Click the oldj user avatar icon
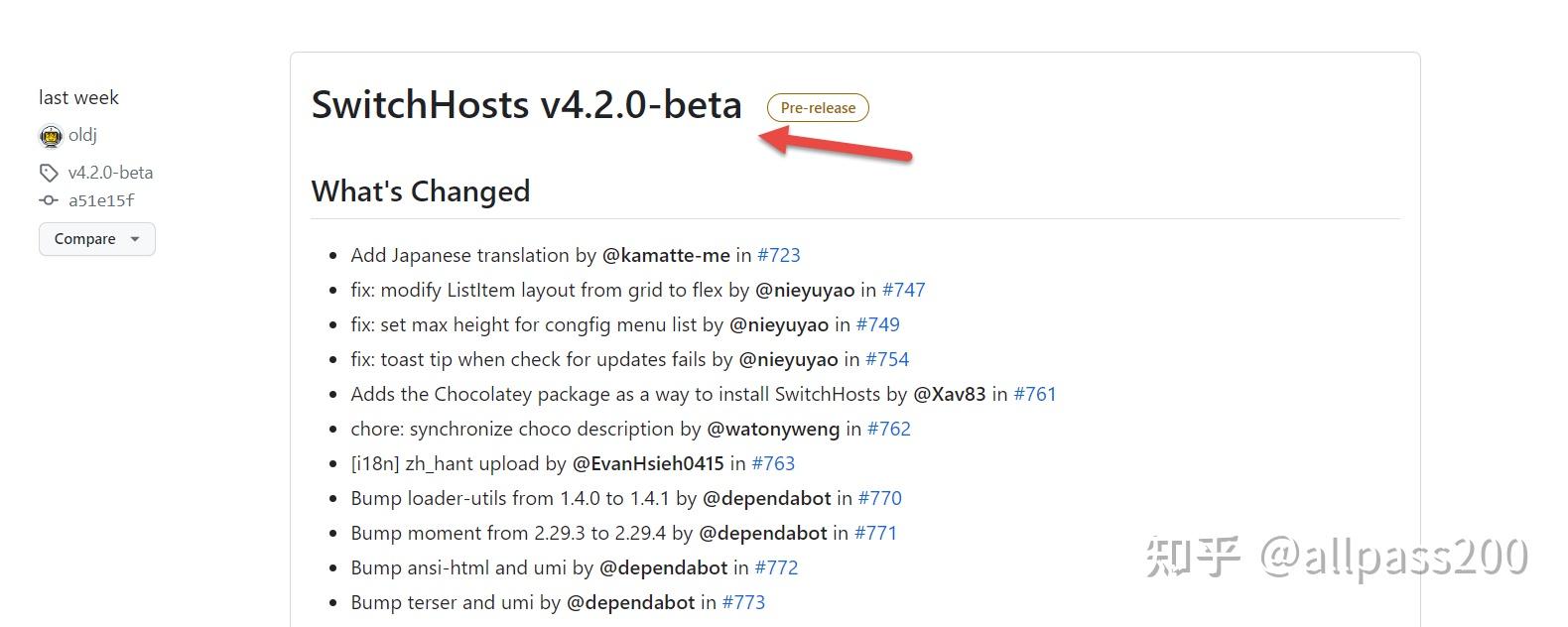 (x=51, y=136)
